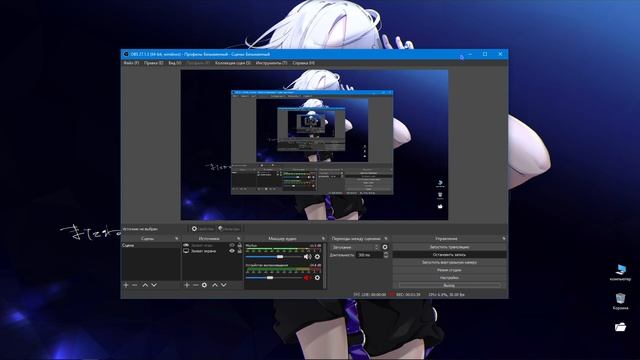Click the OBS logo in title bar
Viewport: 640px width, 360px height.
click(x=126, y=54)
